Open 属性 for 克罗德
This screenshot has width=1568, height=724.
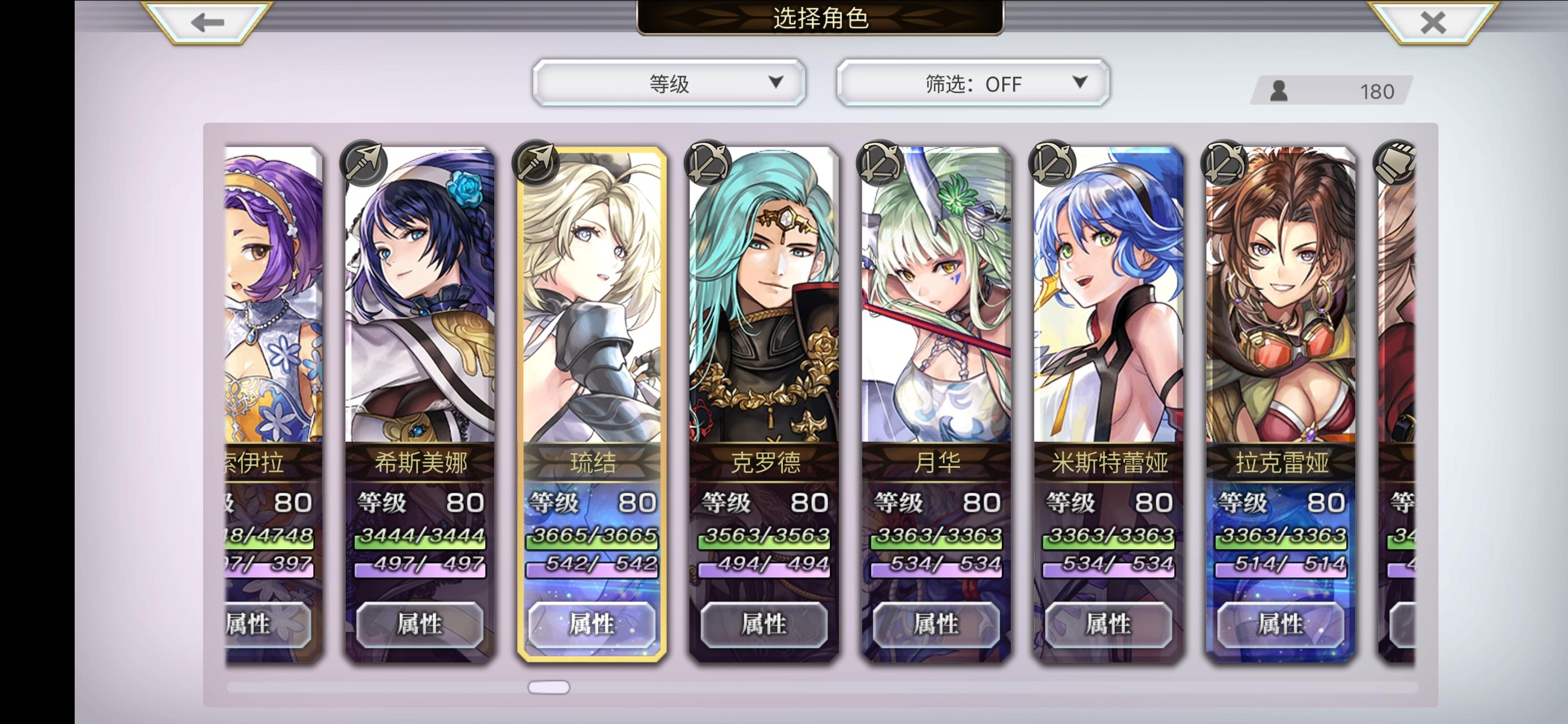[x=764, y=624]
